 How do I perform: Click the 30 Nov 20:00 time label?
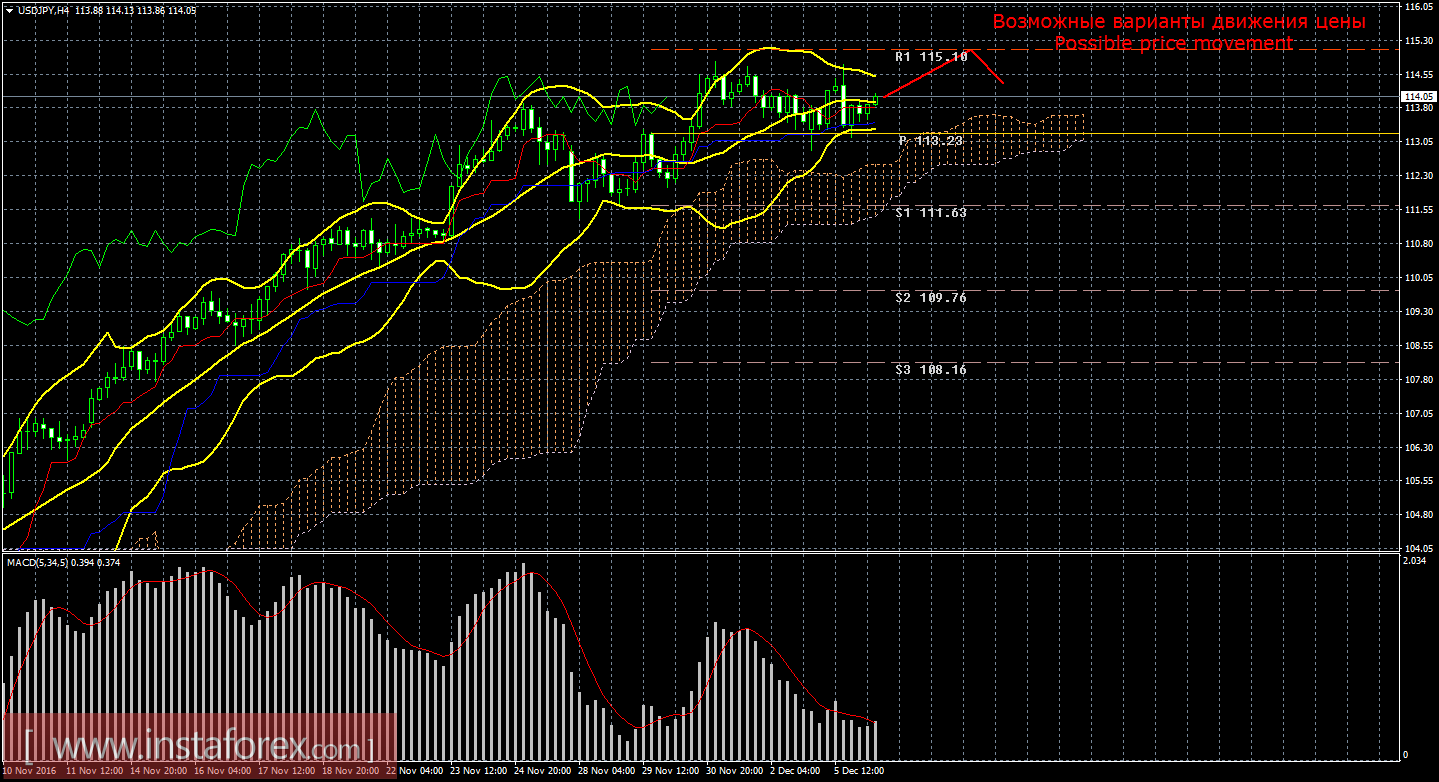pyautogui.click(x=732, y=771)
